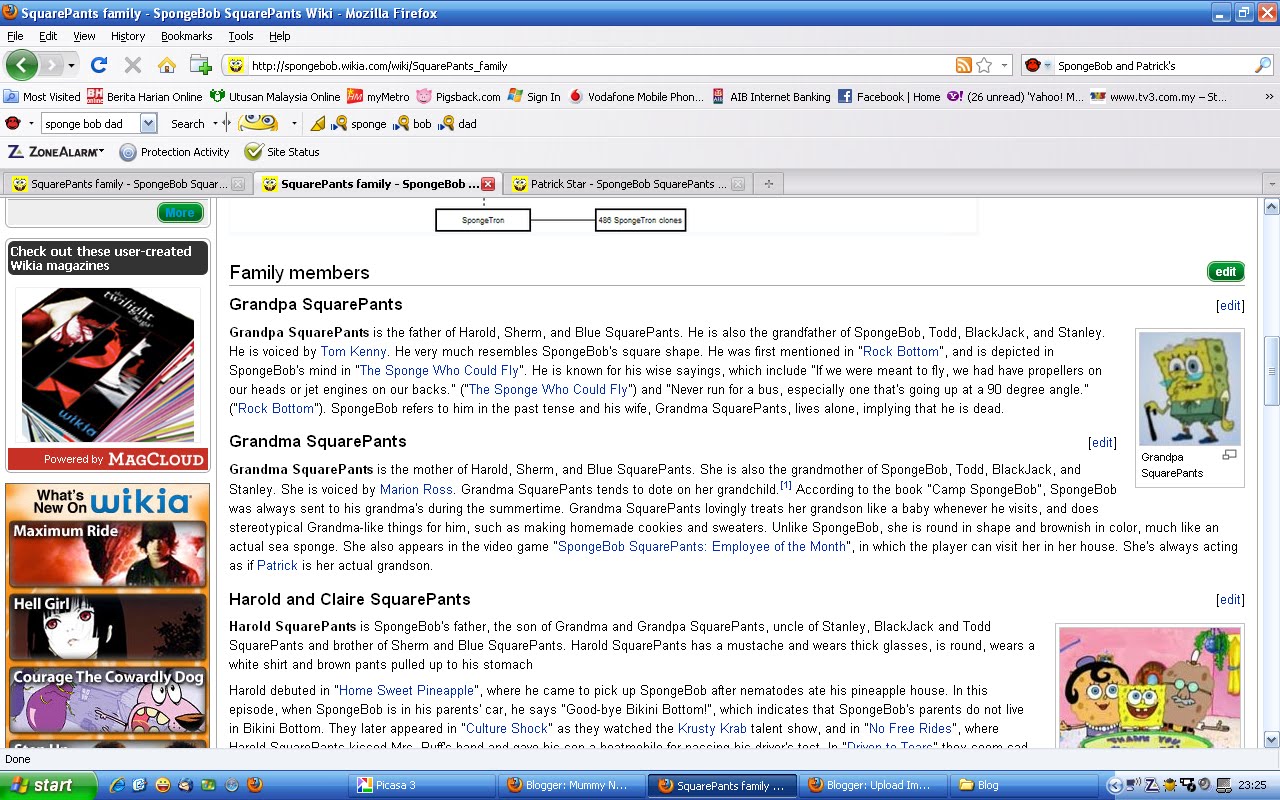This screenshot has width=1280, height=800.
Task: Open the back/forward history dropdown arrow
Action: click(x=71, y=65)
